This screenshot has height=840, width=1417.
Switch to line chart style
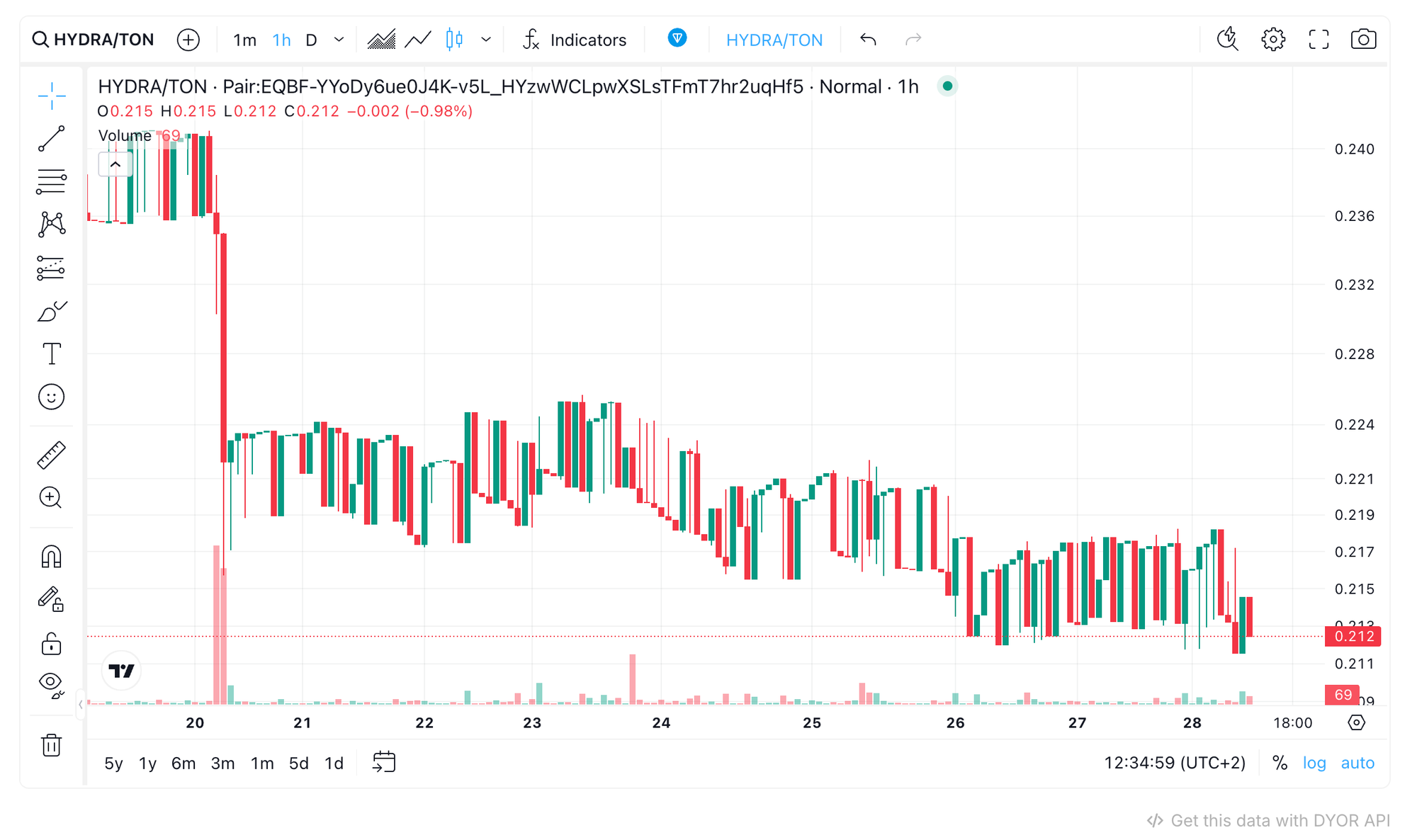pos(418,40)
